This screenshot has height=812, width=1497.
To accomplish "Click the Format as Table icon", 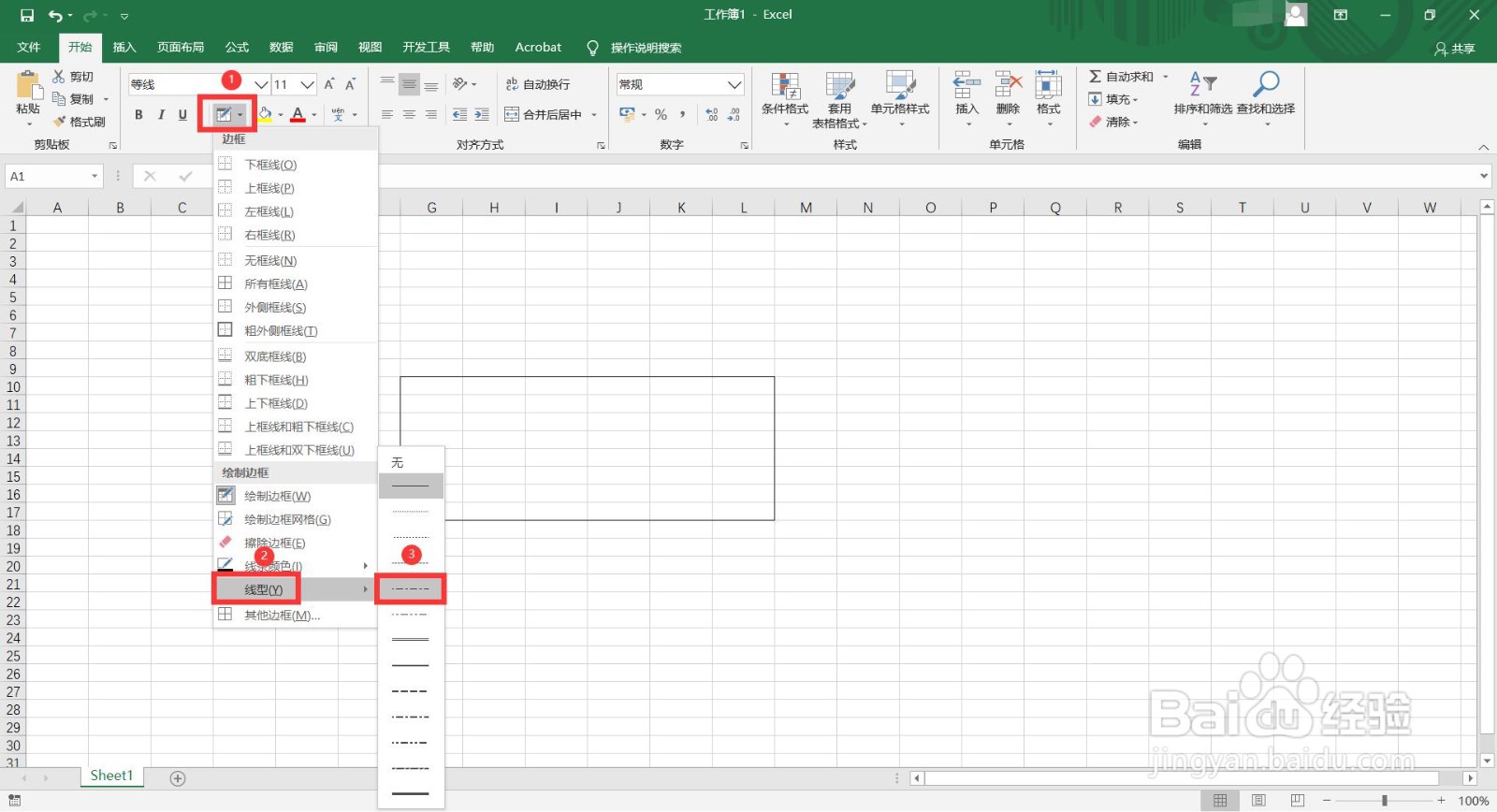I will [x=839, y=86].
